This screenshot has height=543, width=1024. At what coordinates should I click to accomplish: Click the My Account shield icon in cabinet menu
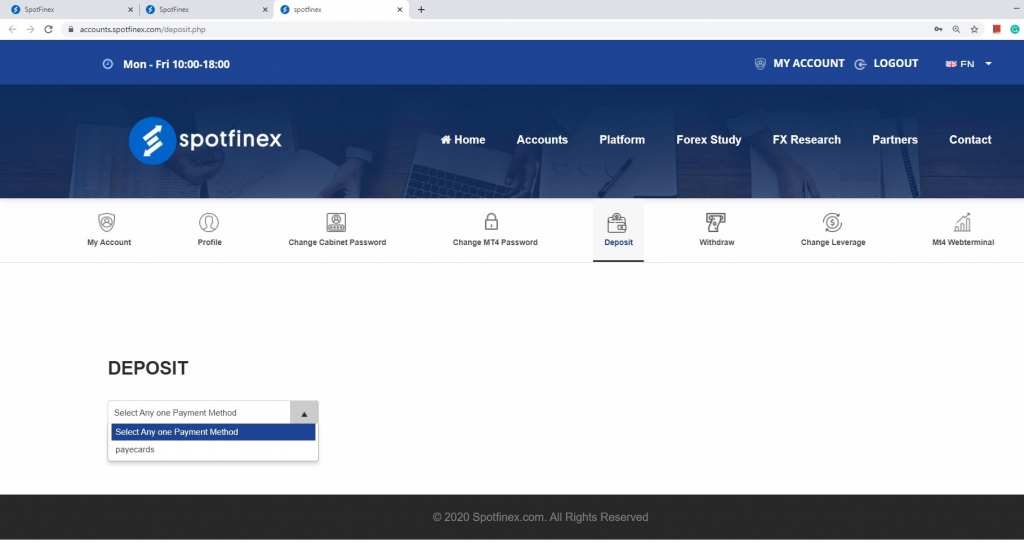tap(106, 222)
